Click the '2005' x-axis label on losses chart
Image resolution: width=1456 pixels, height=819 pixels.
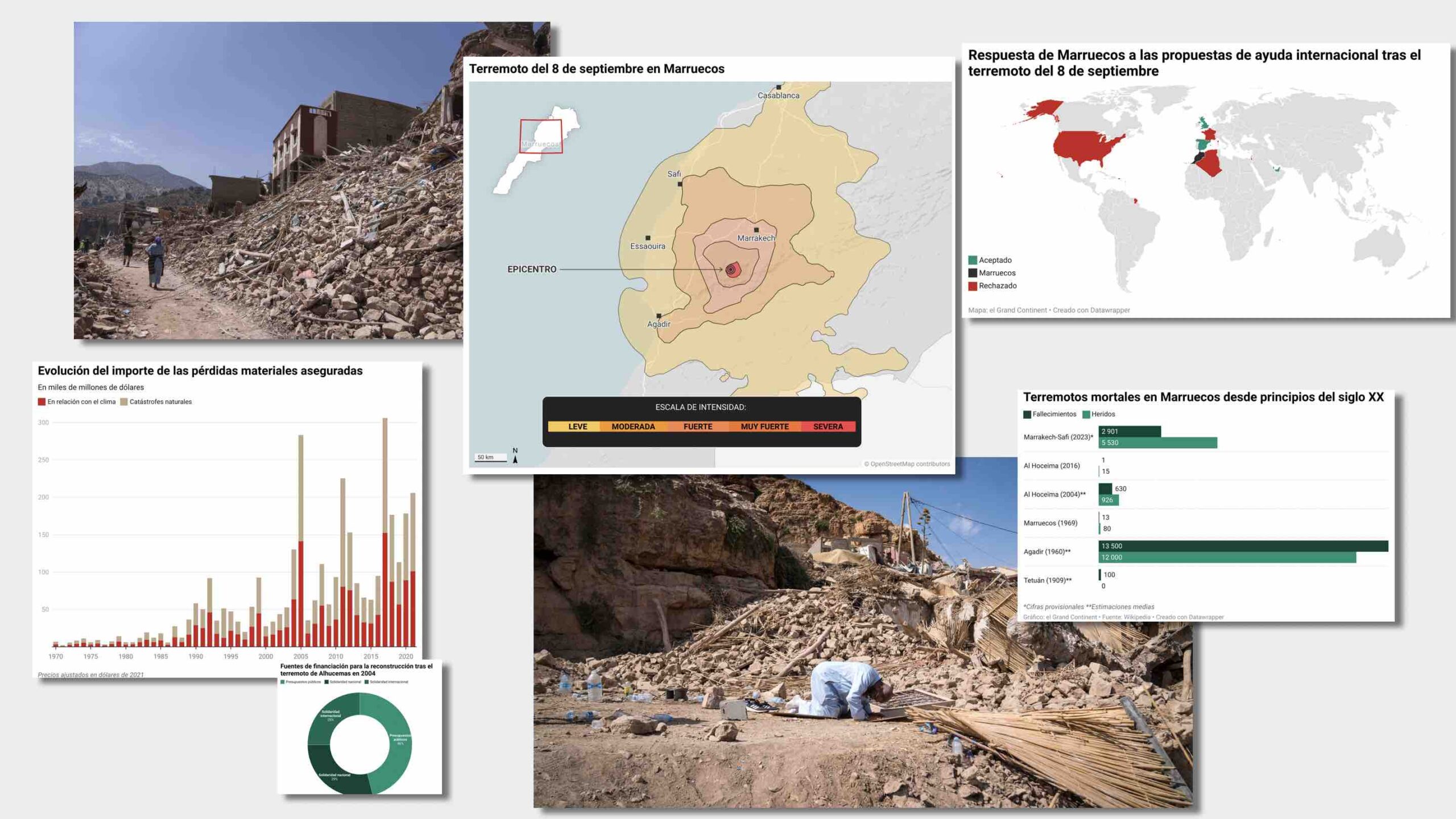pyautogui.click(x=301, y=656)
